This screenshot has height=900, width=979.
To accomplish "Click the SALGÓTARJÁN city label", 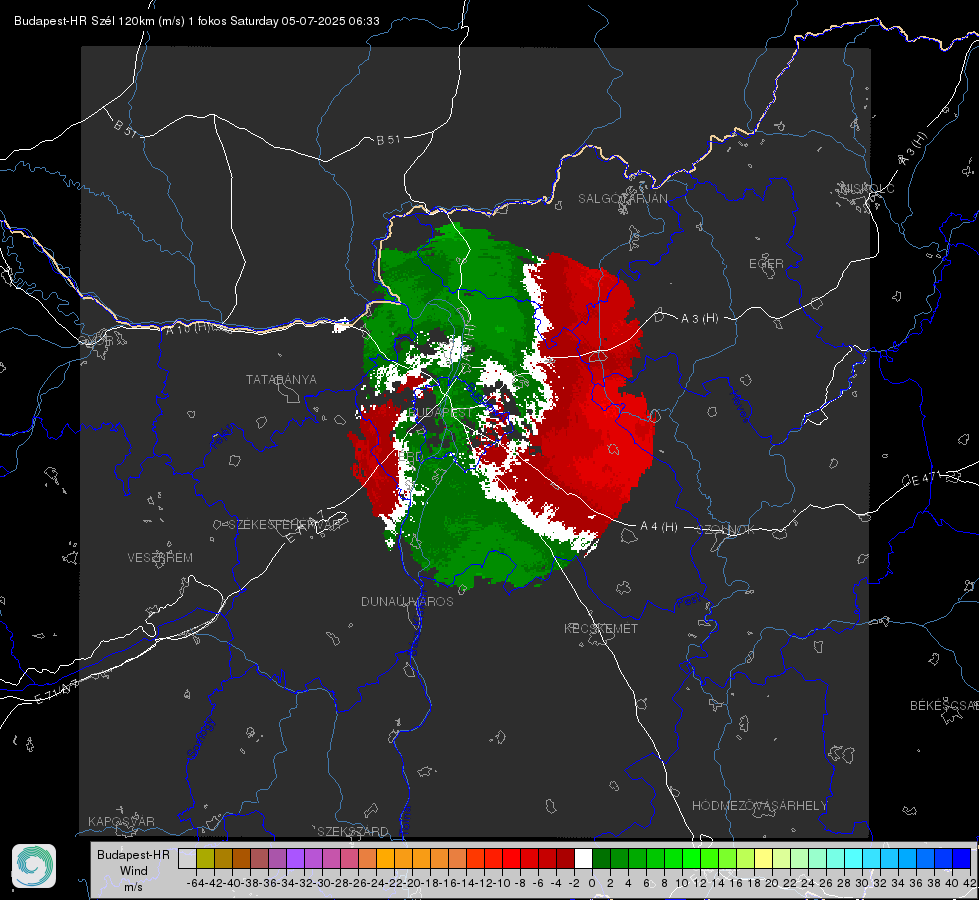I will 622,199.
